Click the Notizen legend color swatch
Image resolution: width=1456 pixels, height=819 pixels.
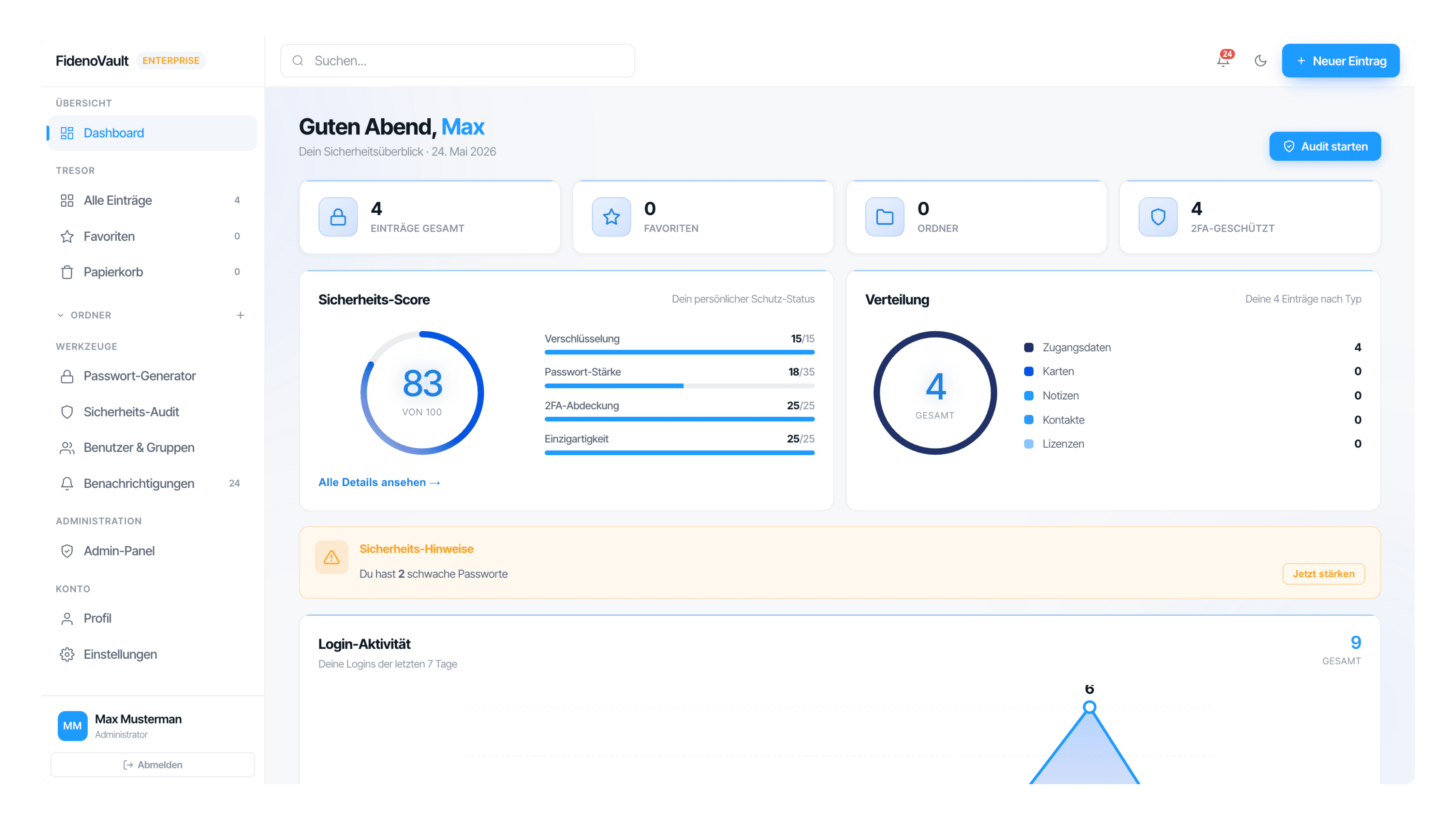1029,396
